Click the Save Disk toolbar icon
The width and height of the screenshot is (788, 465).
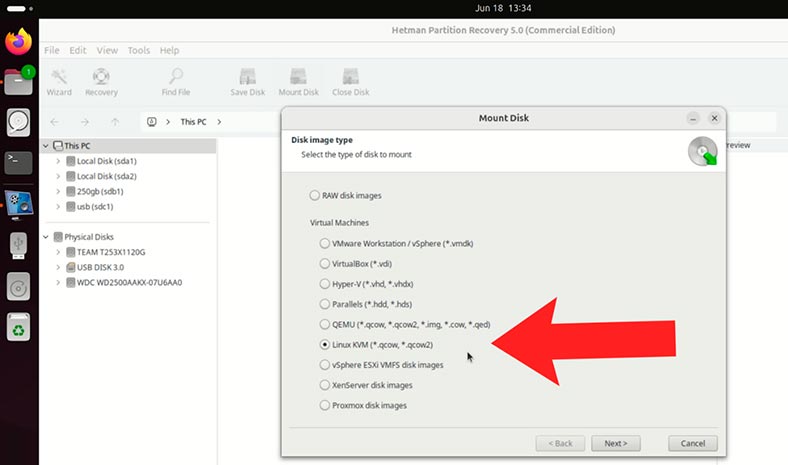pyautogui.click(x=247, y=76)
